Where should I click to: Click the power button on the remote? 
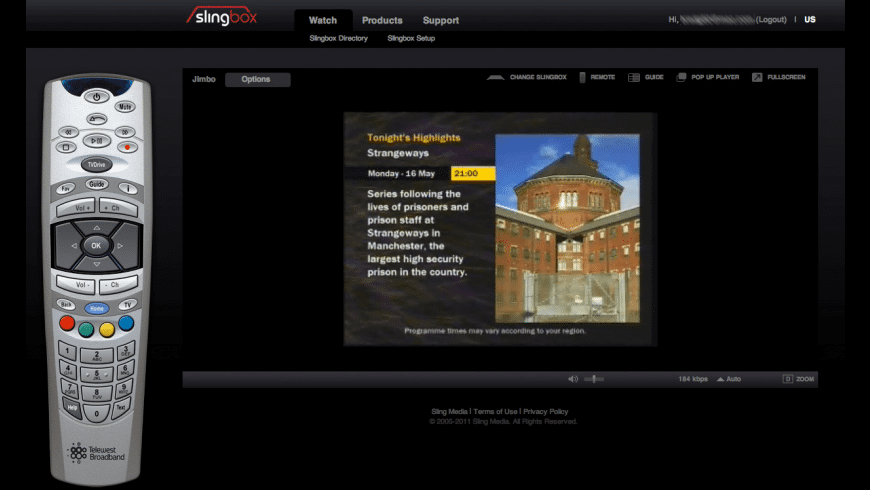(97, 97)
